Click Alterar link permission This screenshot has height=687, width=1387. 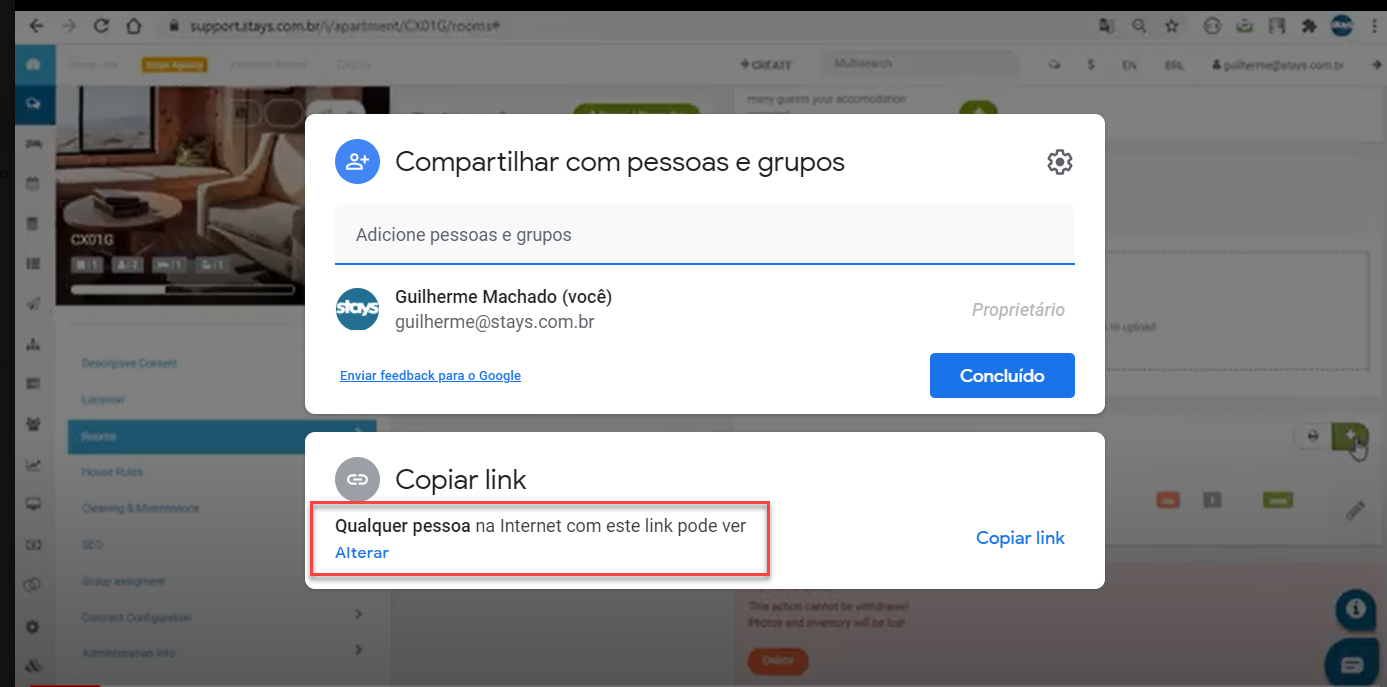tap(362, 552)
